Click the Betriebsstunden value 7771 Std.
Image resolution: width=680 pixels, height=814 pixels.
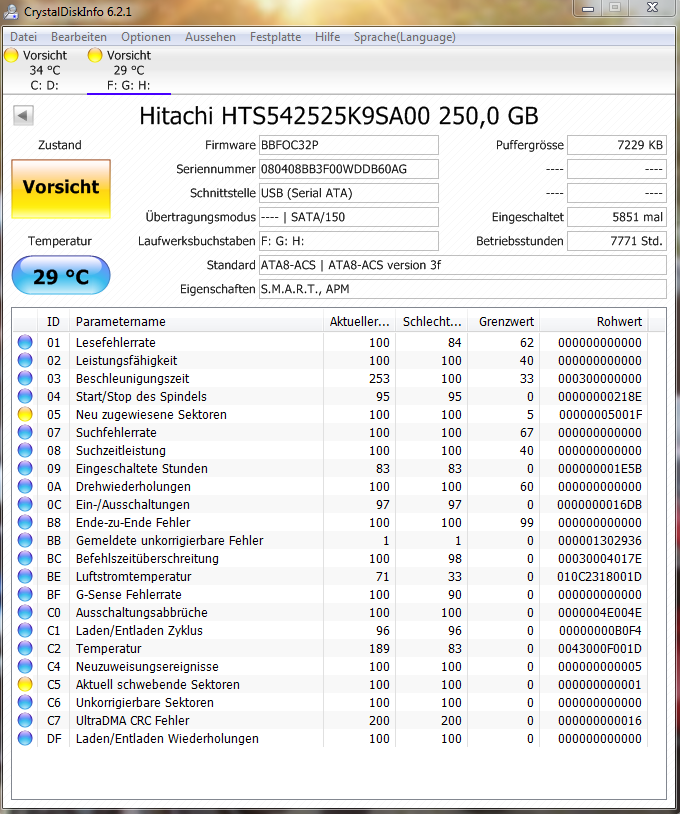[x=617, y=241]
